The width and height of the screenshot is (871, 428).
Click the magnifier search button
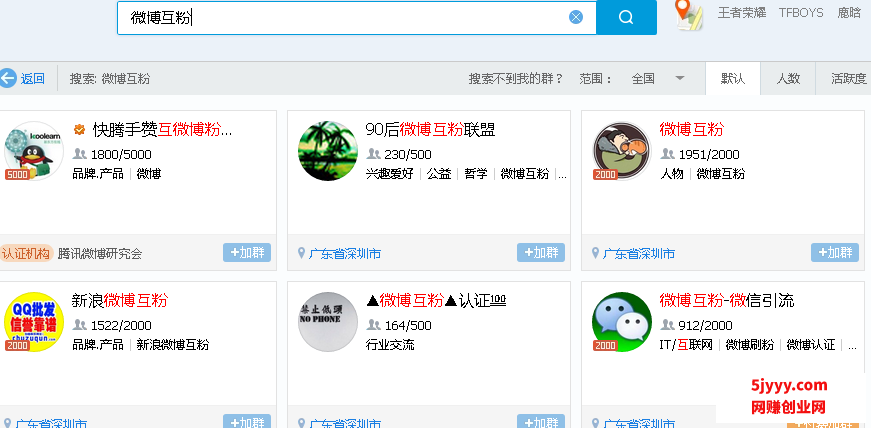pos(626,17)
